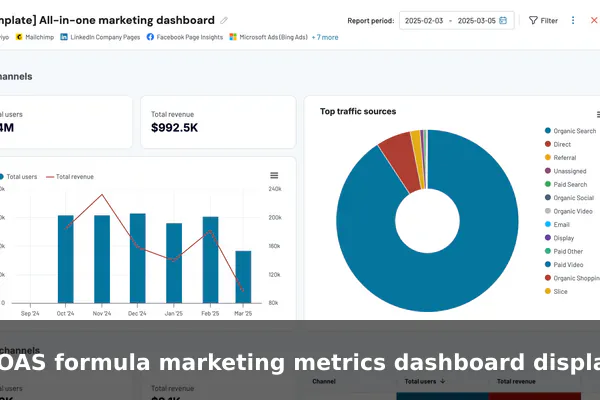The width and height of the screenshot is (600, 400).
Task: Open the Filter button
Action: [x=543, y=20]
